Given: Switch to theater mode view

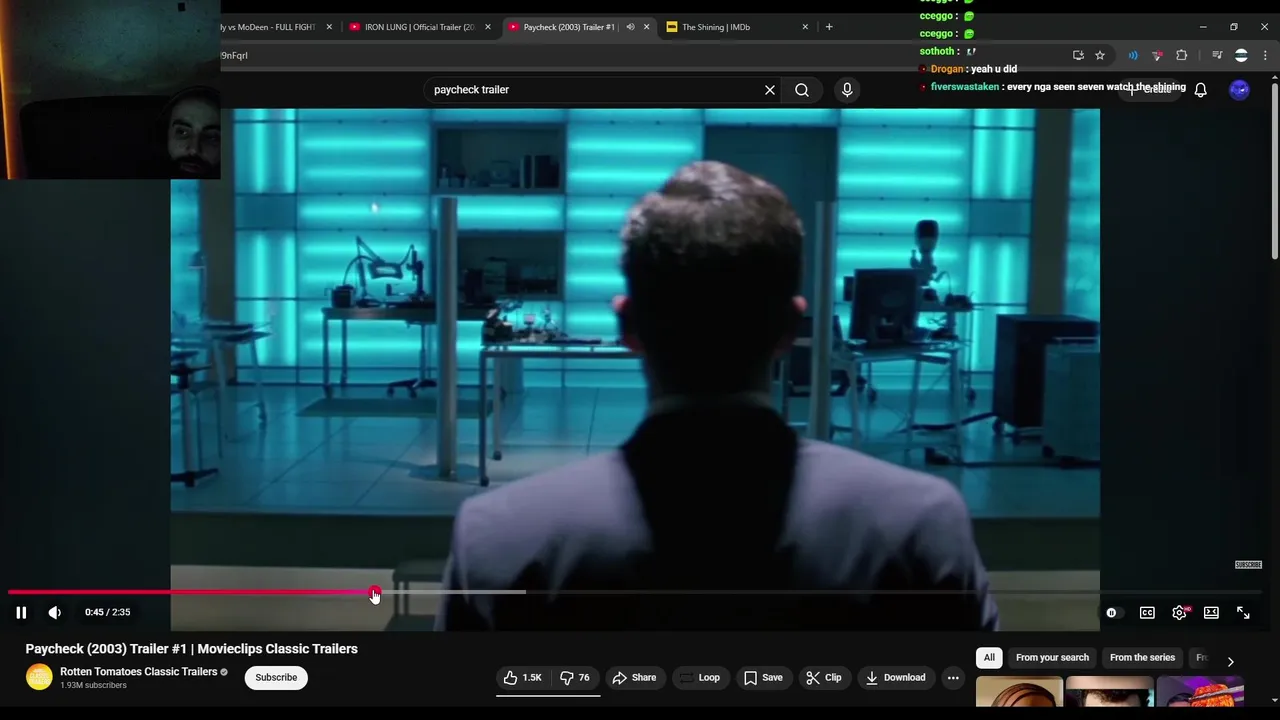Looking at the screenshot, I should [x=1211, y=613].
